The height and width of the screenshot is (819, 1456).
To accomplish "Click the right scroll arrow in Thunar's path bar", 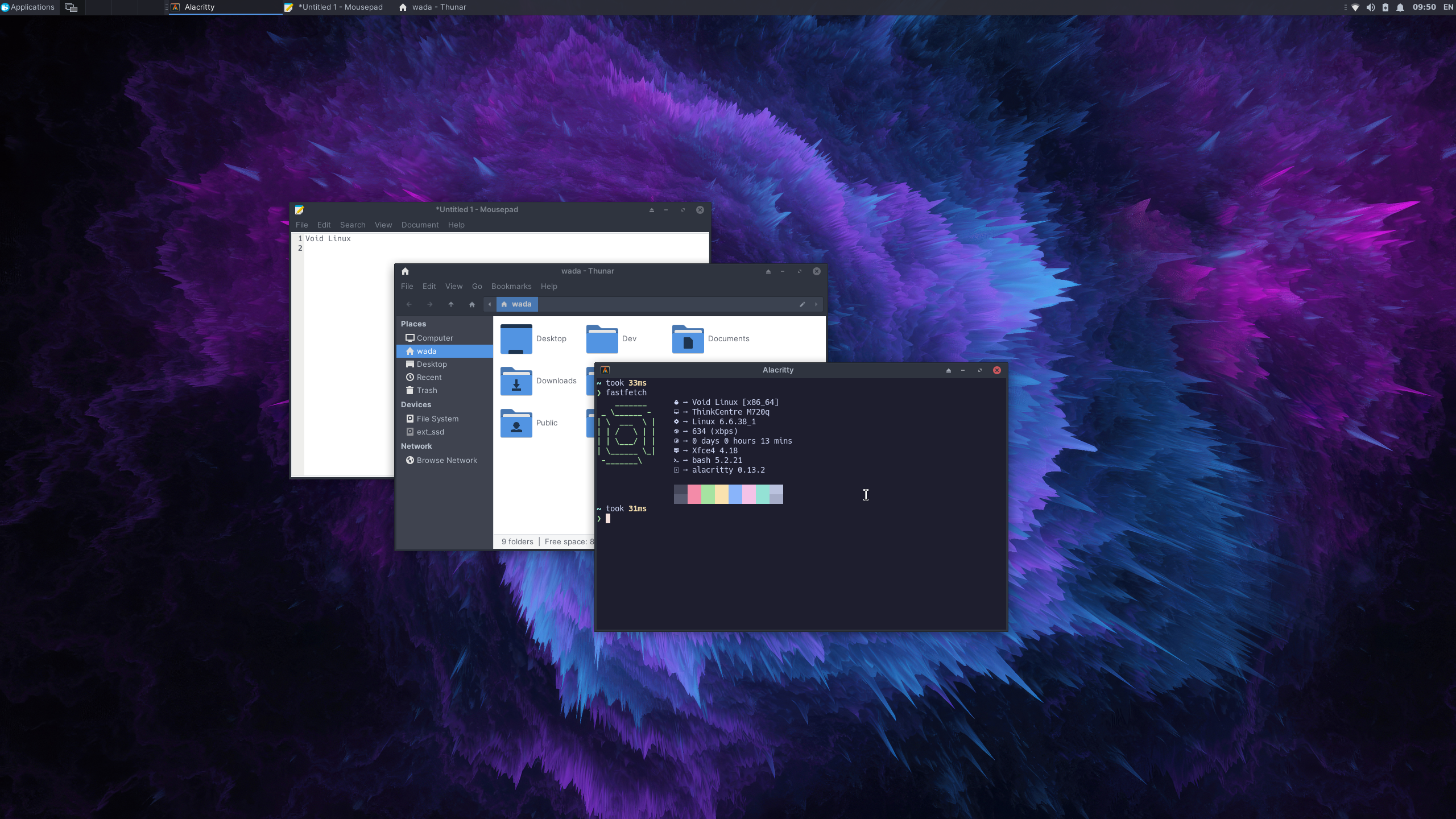I will (x=816, y=304).
